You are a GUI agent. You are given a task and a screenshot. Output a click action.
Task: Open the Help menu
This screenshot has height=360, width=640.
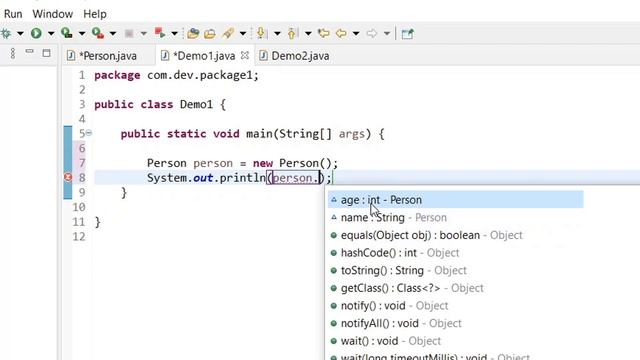click(95, 14)
